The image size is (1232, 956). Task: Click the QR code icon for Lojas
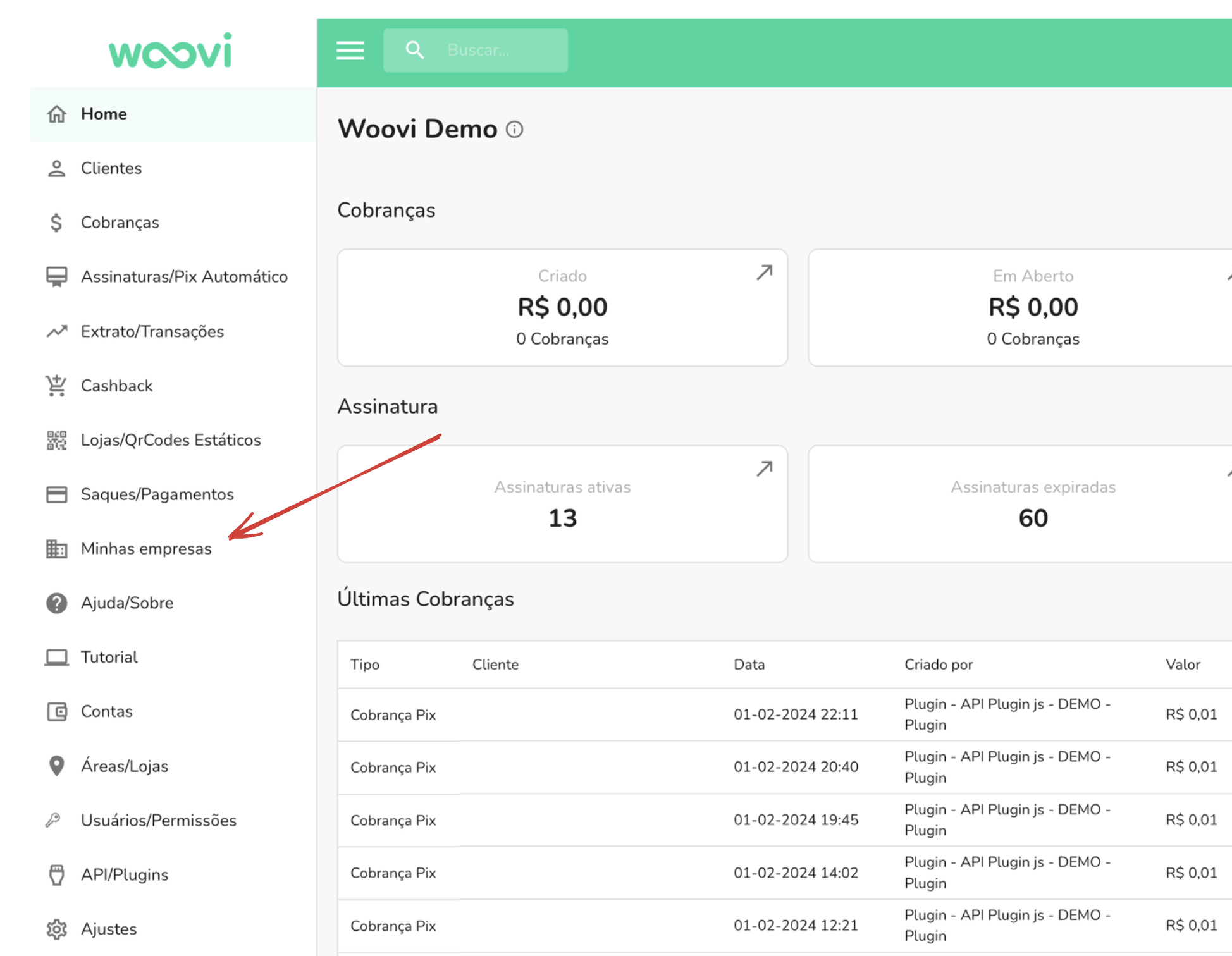[56, 440]
